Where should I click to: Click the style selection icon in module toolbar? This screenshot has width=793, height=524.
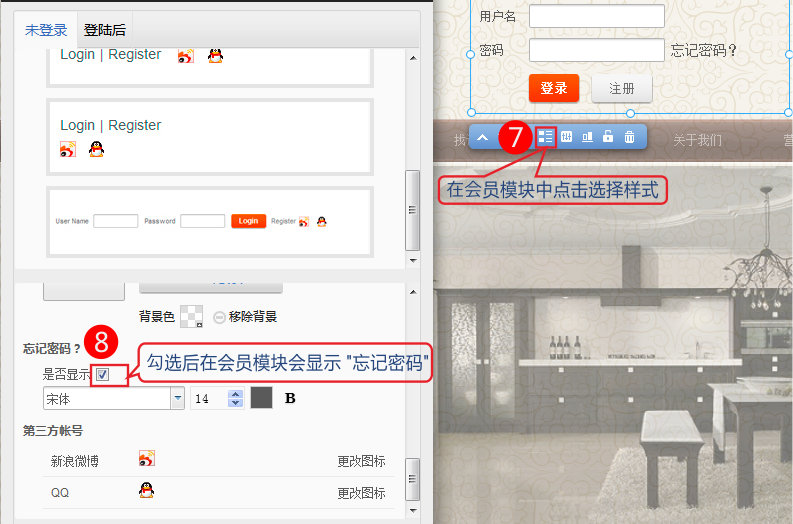point(545,137)
